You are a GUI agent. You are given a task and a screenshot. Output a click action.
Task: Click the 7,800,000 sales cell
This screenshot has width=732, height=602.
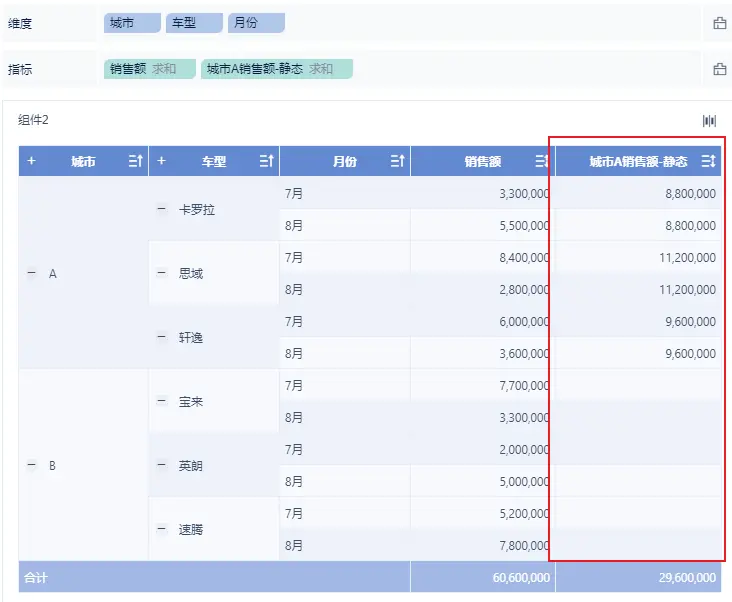coord(483,545)
